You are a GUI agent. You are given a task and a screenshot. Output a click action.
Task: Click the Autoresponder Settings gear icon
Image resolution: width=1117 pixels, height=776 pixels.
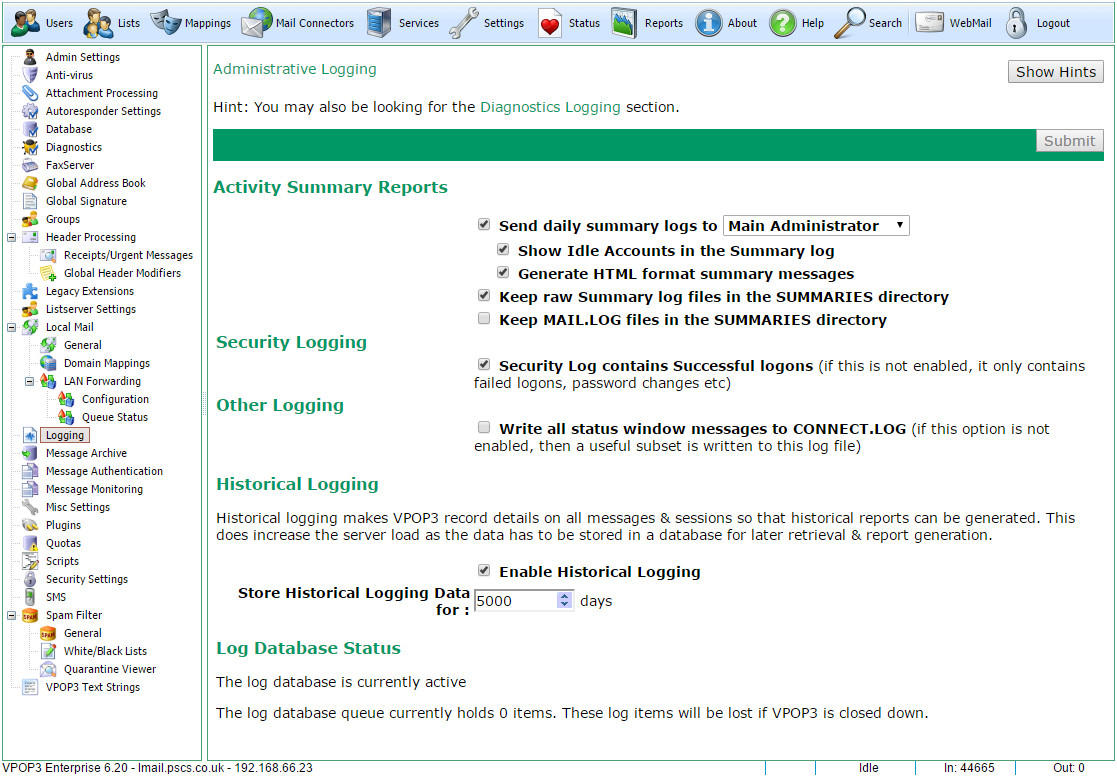coord(30,111)
